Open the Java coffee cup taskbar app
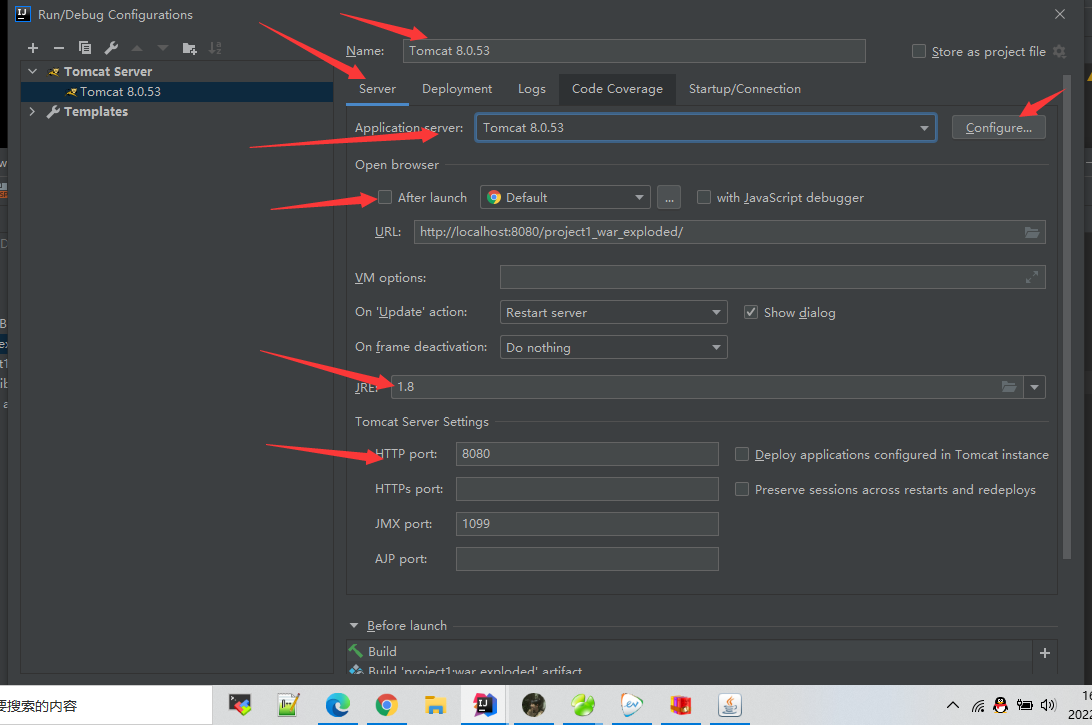Screen dimensions: 1092x725 [729, 705]
